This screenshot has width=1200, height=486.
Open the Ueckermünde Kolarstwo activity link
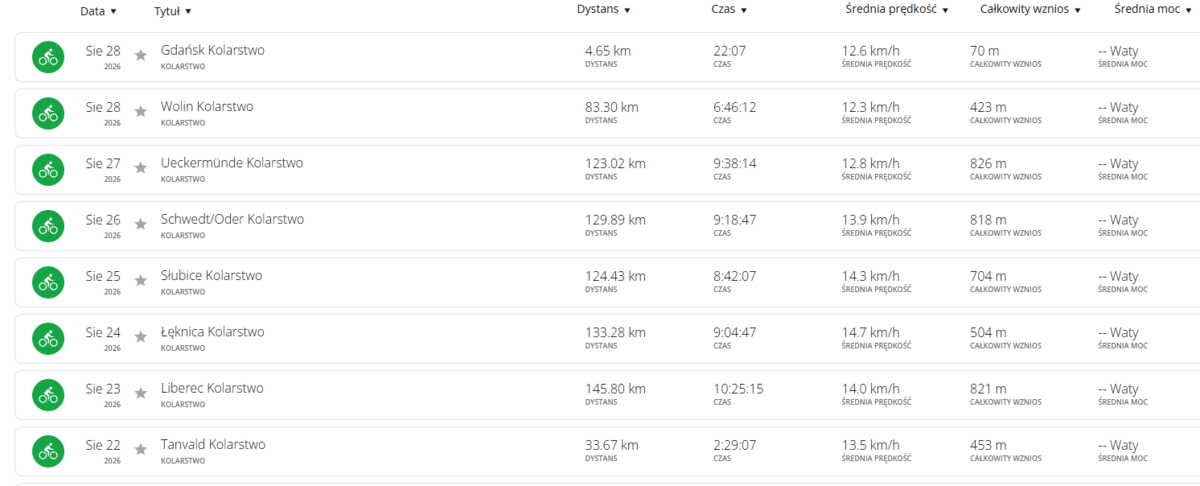[232, 163]
